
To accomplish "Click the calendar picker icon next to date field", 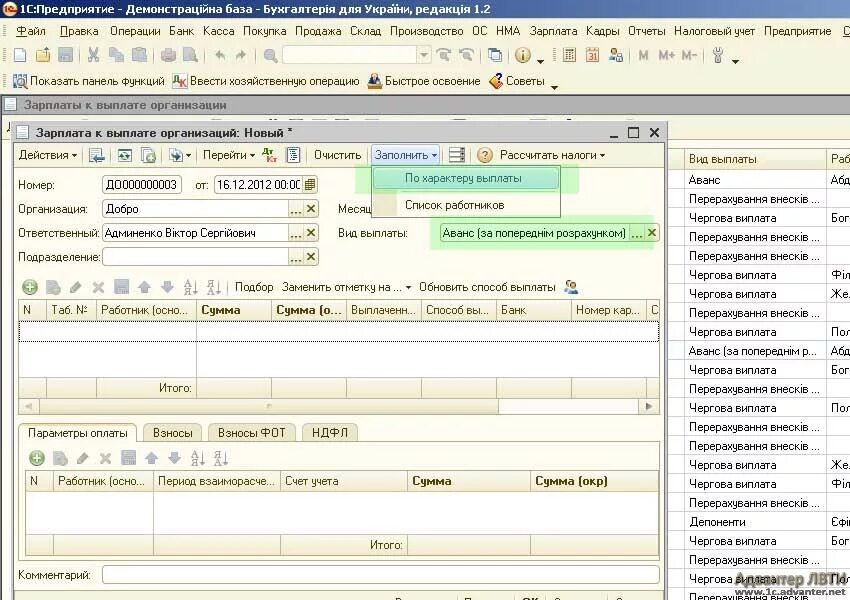I will (x=310, y=185).
